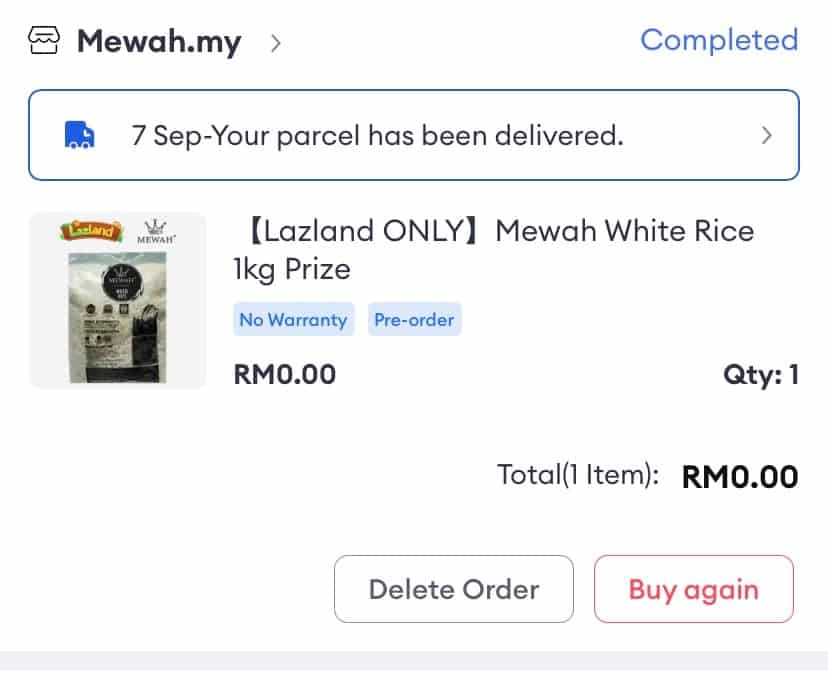Click the Pre-order tag
The image size is (828, 680).
click(x=414, y=320)
